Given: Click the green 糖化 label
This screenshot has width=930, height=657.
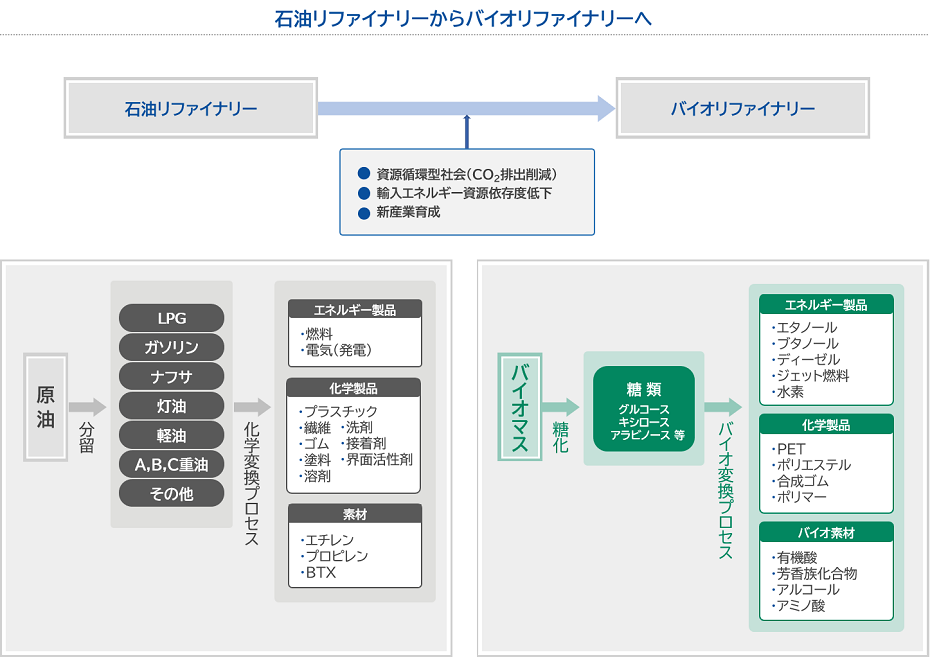Looking at the screenshot, I should coord(560,438).
